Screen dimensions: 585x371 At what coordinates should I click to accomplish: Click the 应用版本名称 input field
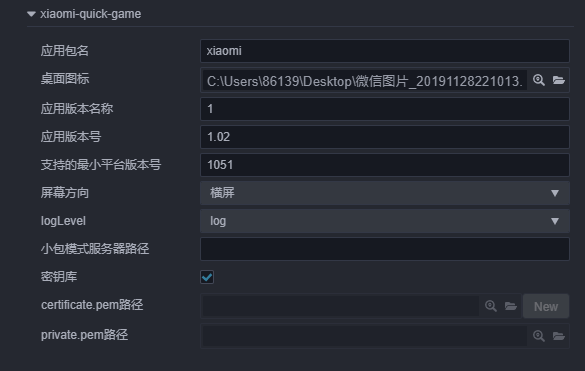[385, 109]
